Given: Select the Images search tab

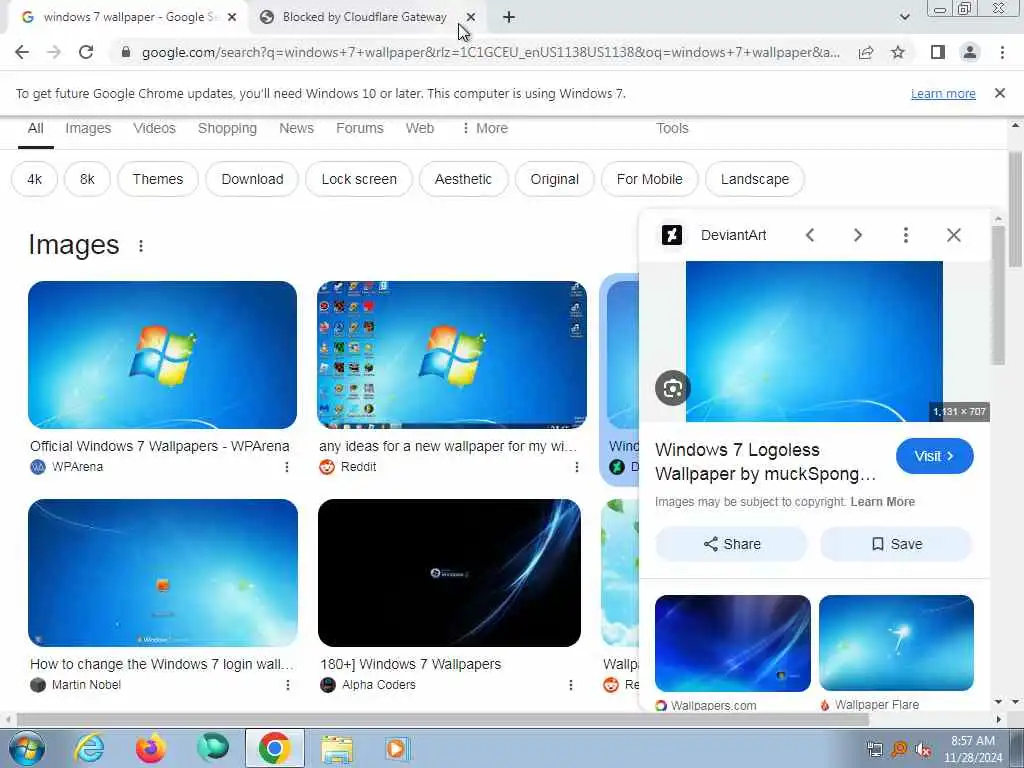Looking at the screenshot, I should pyautogui.click(x=88, y=129).
